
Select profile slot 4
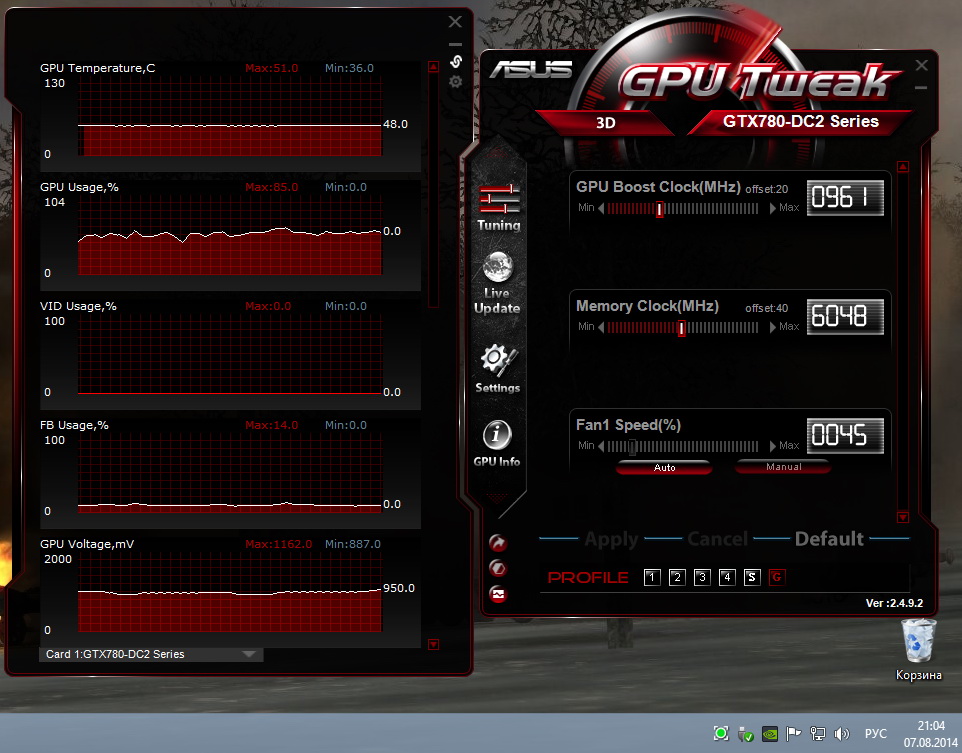[x=727, y=577]
